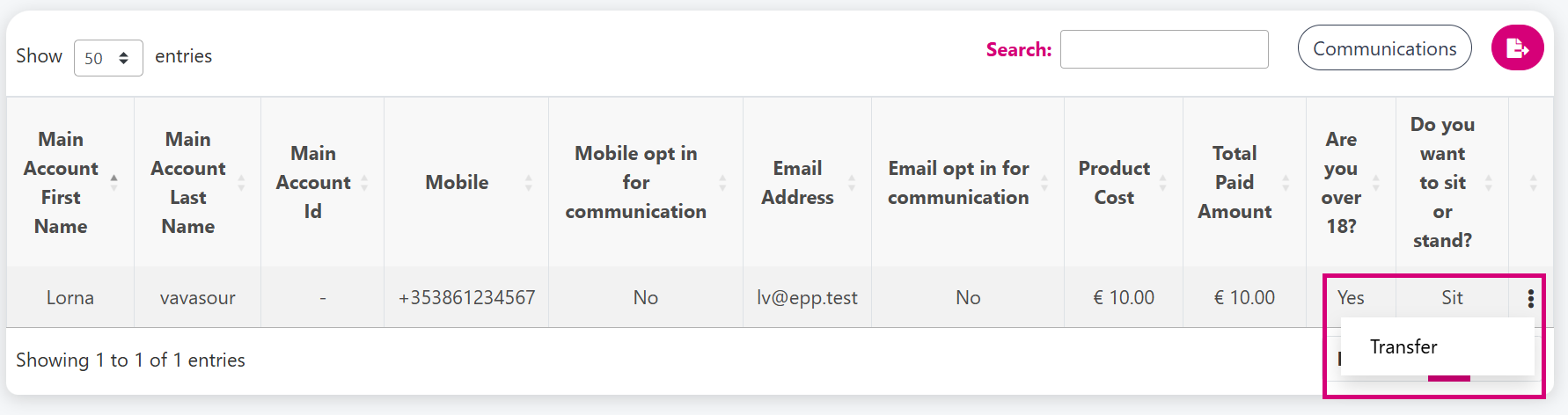
Task: Sort by Main Account Id arrows
Action: (x=364, y=182)
